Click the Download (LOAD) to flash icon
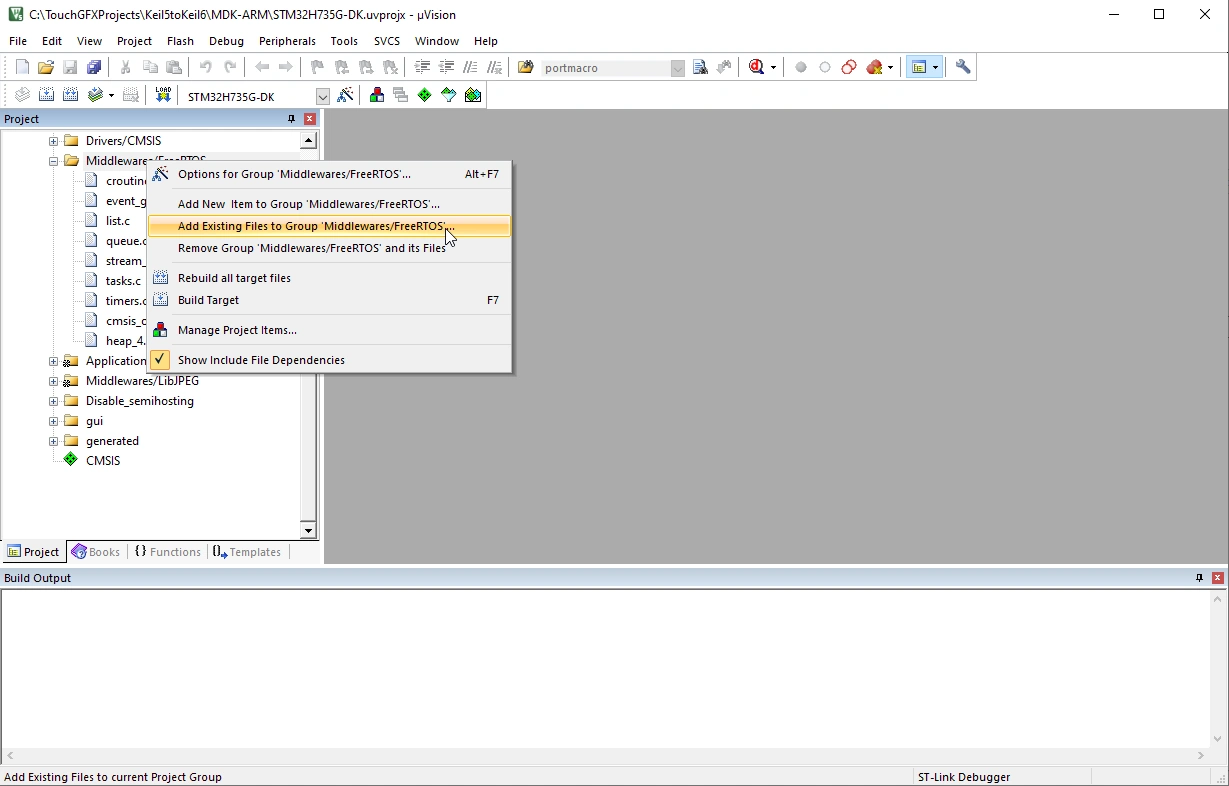The width and height of the screenshot is (1229, 786). (163, 95)
